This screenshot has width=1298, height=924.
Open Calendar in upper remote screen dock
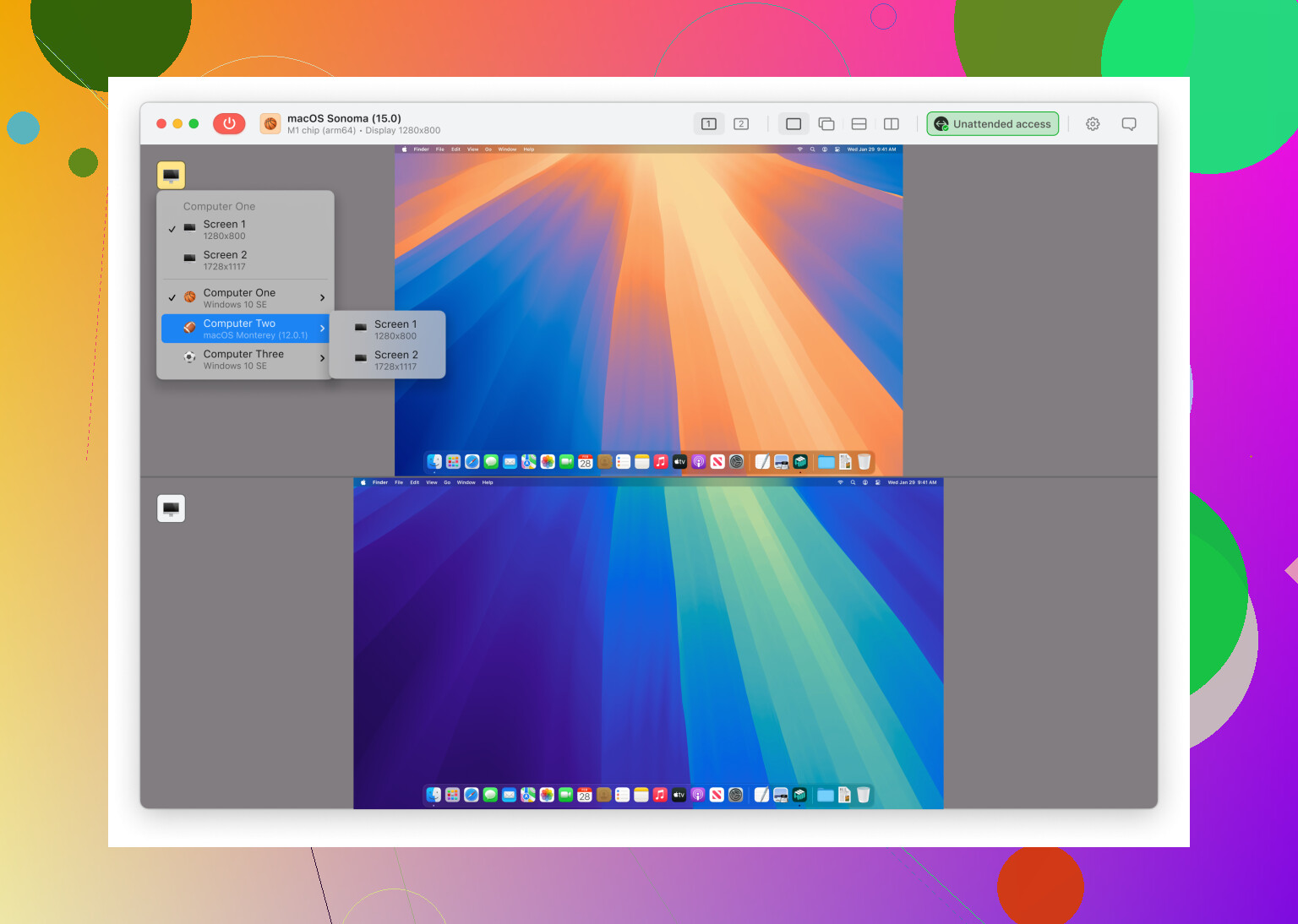(x=585, y=461)
